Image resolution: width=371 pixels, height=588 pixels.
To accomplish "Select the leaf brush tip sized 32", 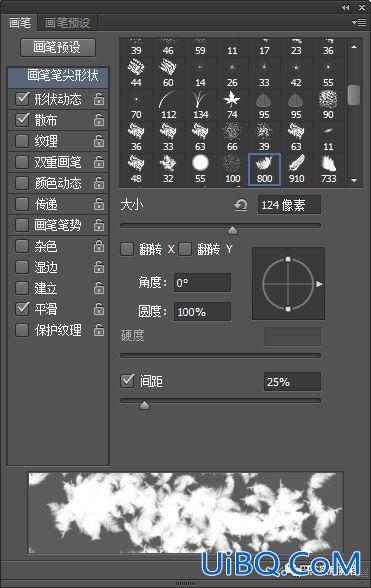I will (168, 169).
